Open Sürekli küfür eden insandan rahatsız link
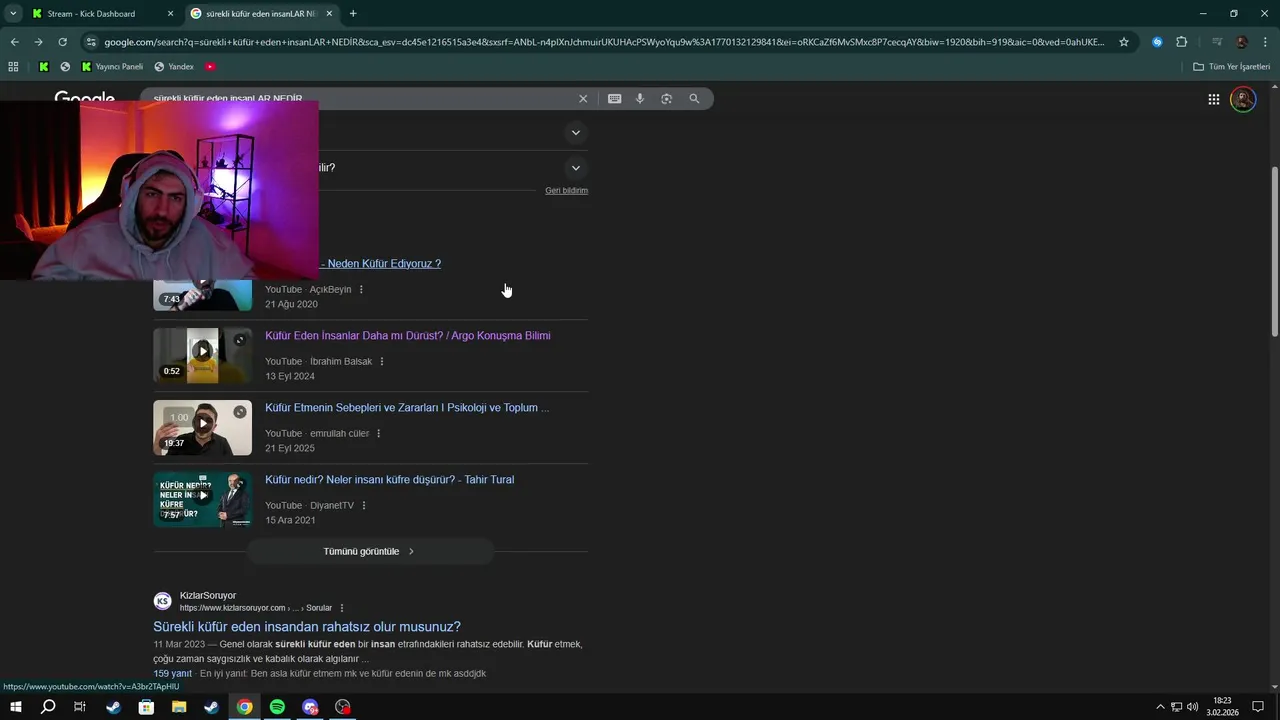Viewport: 1280px width, 720px height. [x=307, y=627]
